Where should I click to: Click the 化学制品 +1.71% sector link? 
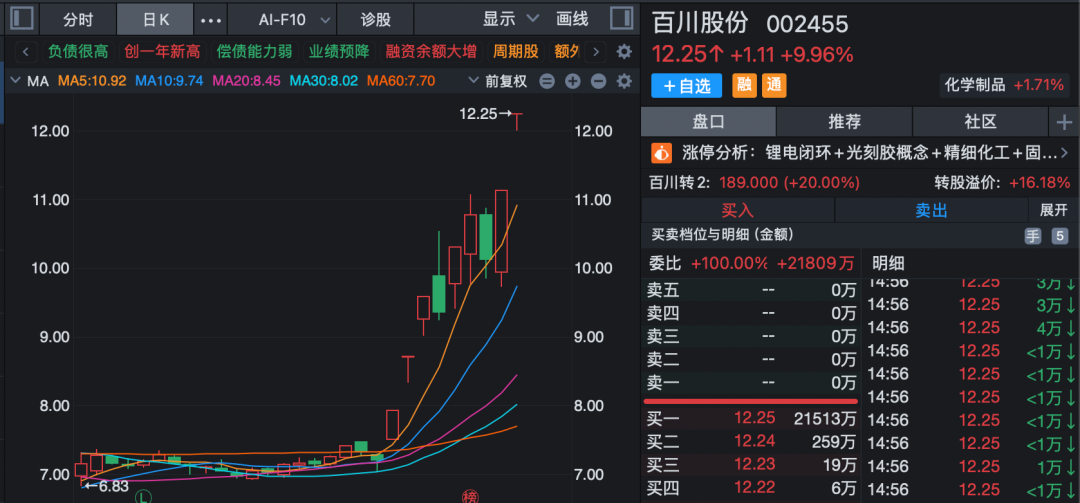pyautogui.click(x=1004, y=85)
